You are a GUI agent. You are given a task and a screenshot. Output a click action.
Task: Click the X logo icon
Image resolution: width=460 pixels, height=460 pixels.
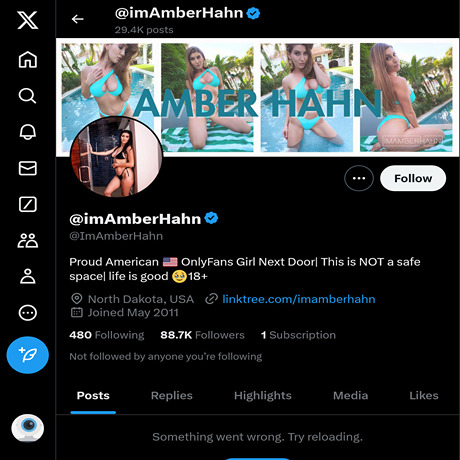tap(28, 20)
